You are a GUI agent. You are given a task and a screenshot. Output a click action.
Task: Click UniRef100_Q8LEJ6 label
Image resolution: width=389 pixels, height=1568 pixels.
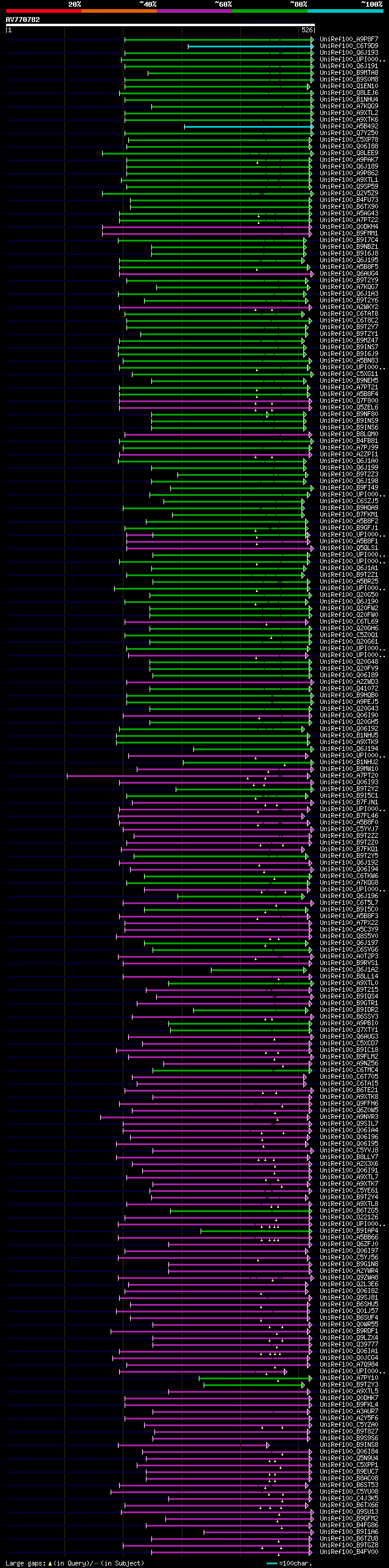(349, 93)
